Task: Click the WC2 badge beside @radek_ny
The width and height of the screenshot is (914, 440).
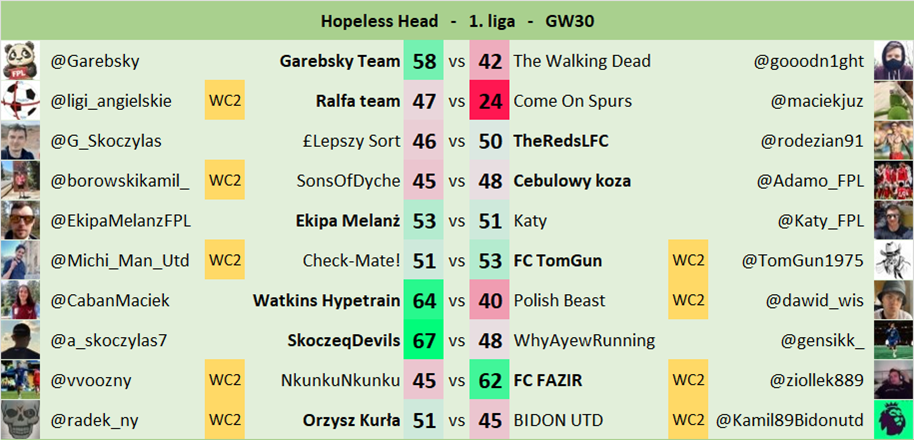Action: coord(225,420)
